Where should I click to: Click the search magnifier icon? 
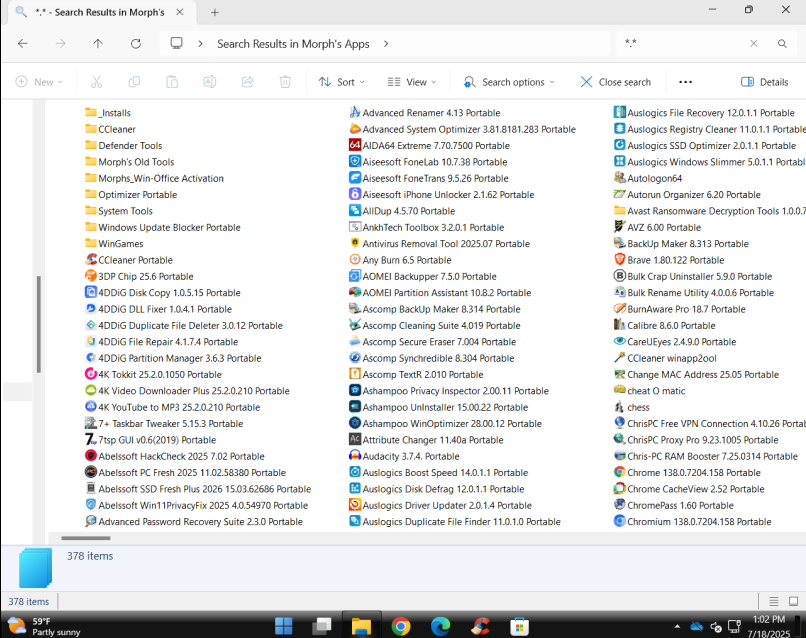[782, 44]
